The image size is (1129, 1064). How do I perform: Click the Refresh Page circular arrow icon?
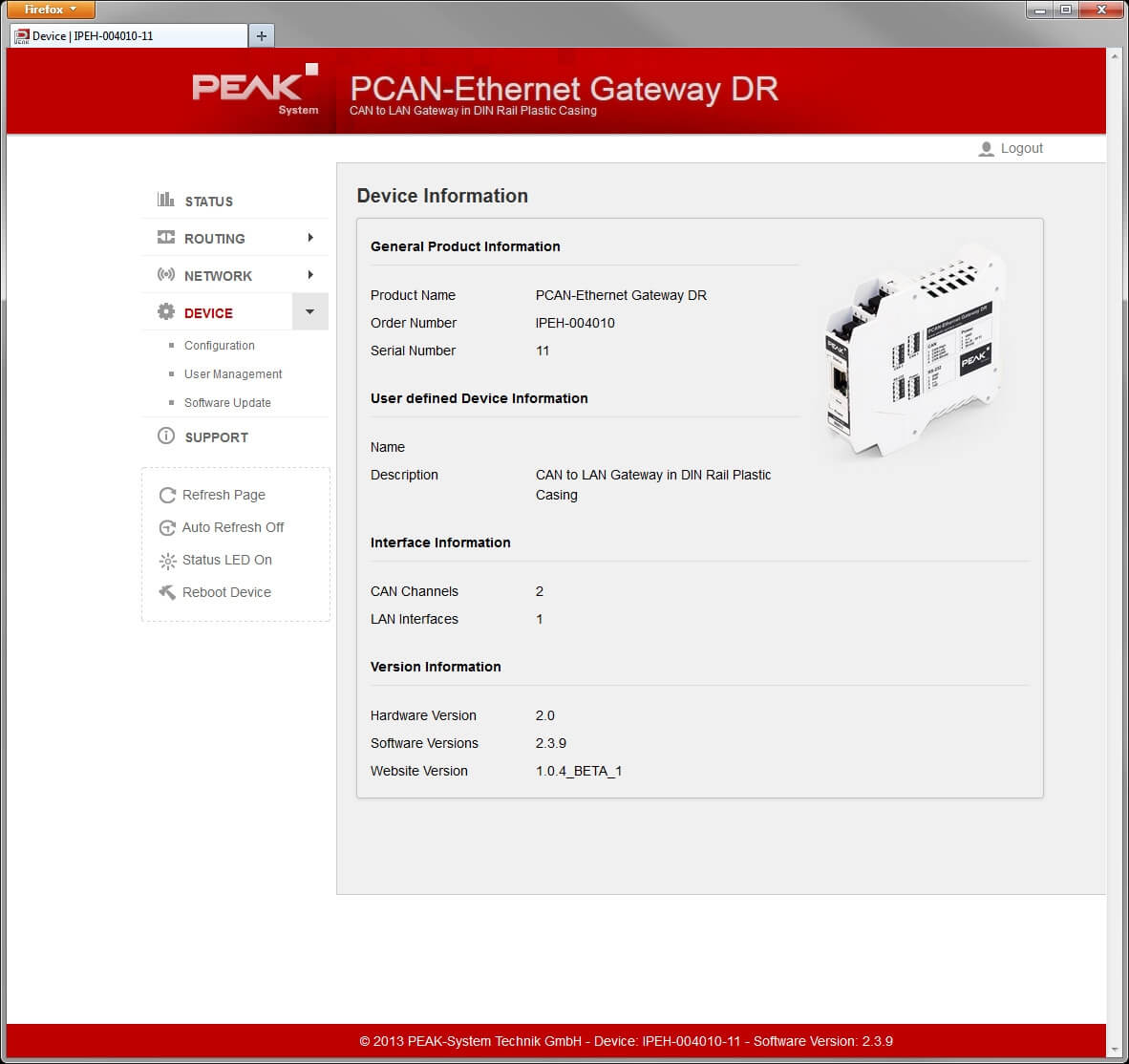(167, 495)
